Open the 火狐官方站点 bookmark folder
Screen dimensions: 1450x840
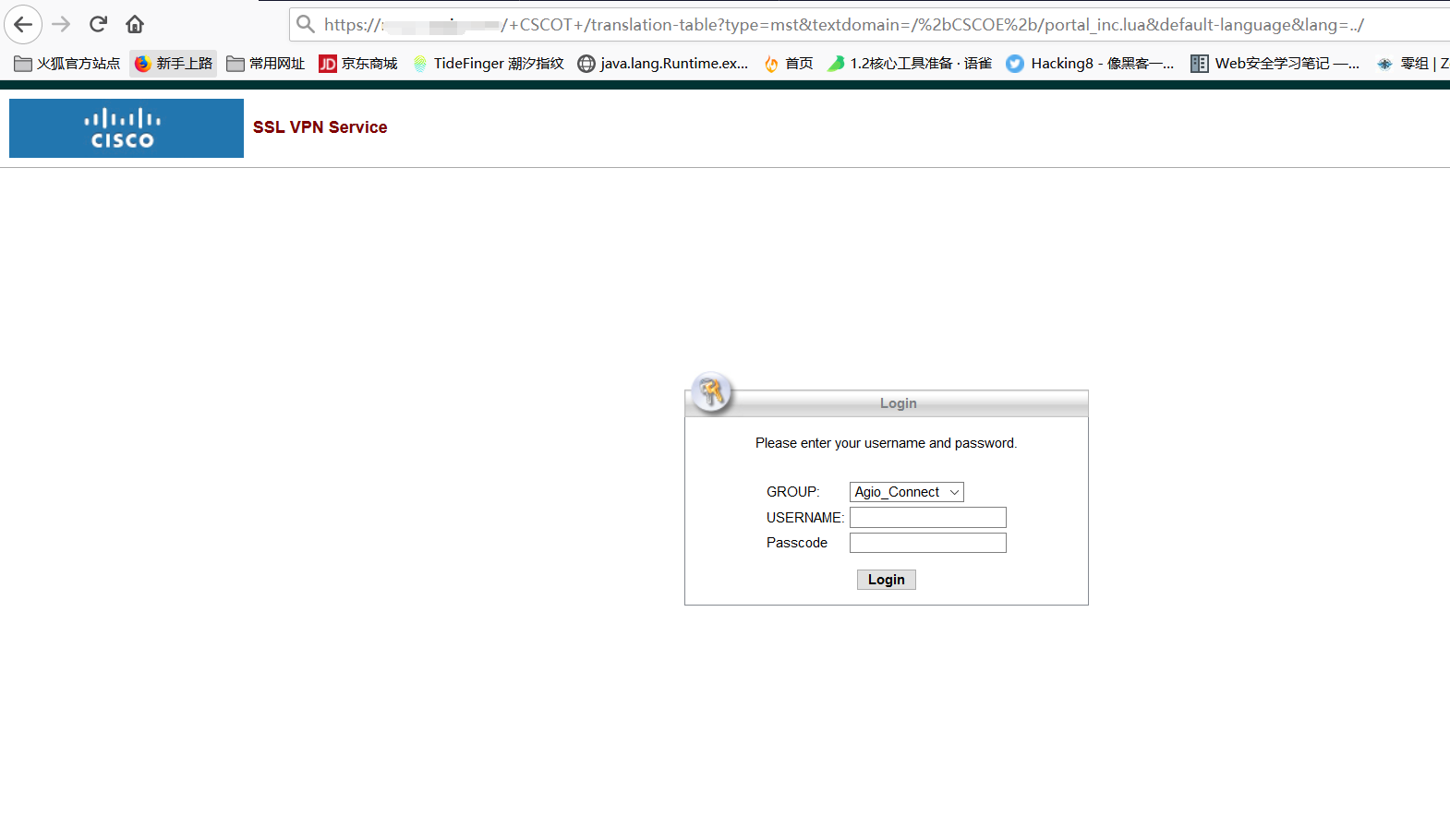pyautogui.click(x=67, y=64)
